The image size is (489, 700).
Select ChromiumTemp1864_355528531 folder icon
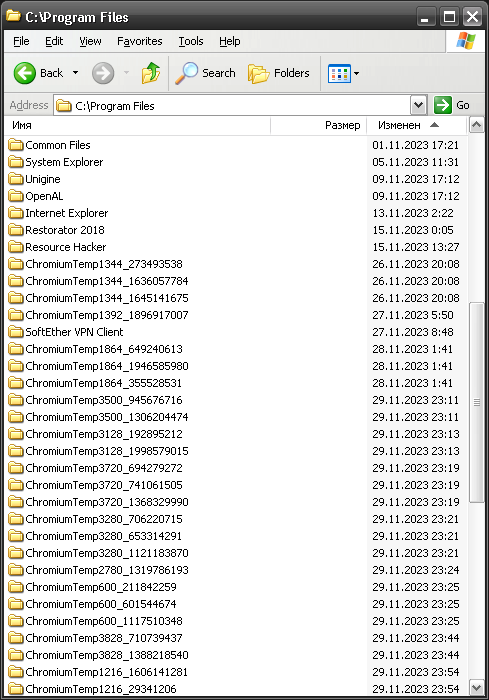pos(16,383)
